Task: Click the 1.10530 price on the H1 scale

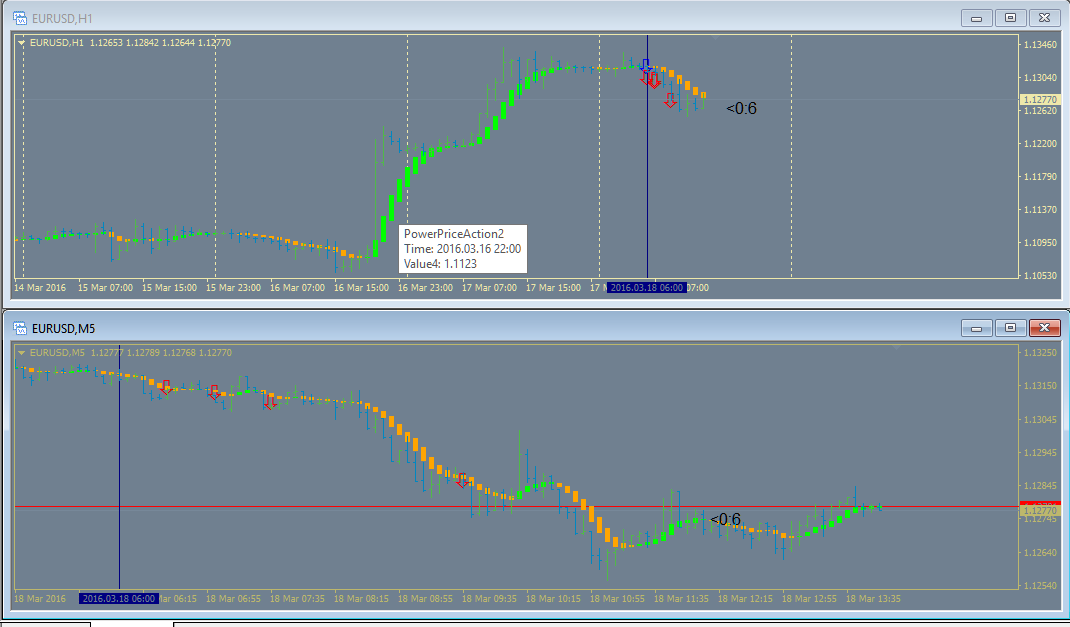Action: pyautogui.click(x=1040, y=276)
